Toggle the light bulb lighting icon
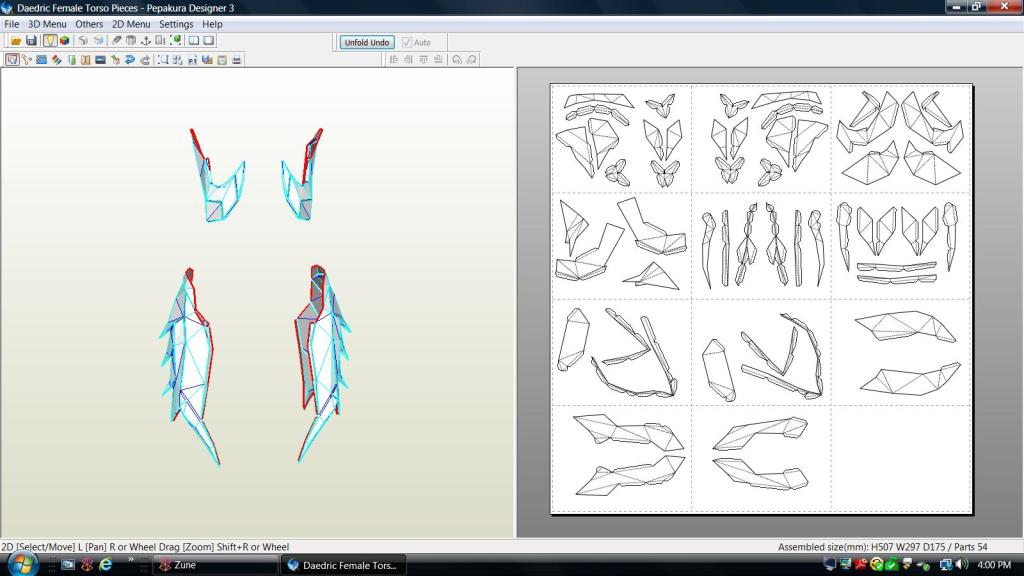This screenshot has width=1024, height=576. (x=50, y=40)
